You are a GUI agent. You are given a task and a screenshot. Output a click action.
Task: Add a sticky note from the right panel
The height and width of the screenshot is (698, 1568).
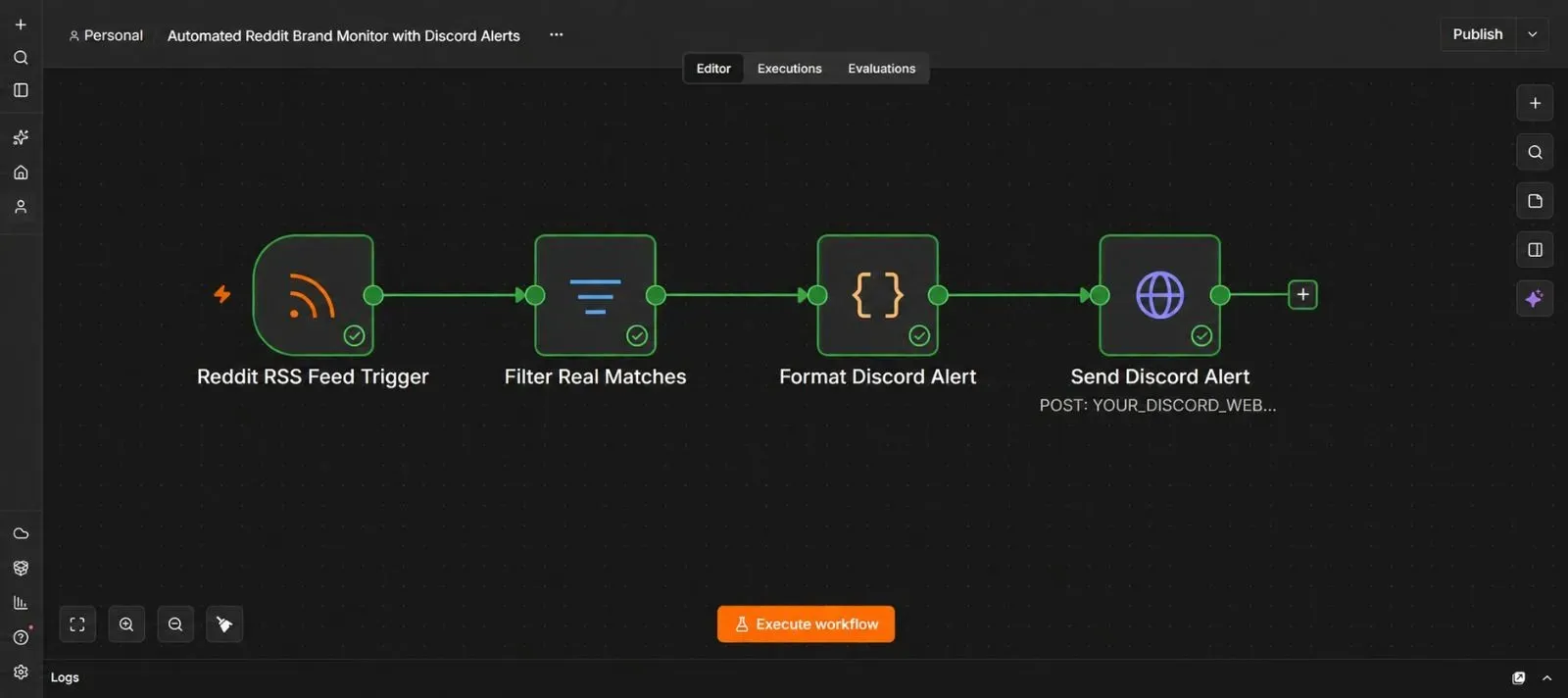point(1535,201)
